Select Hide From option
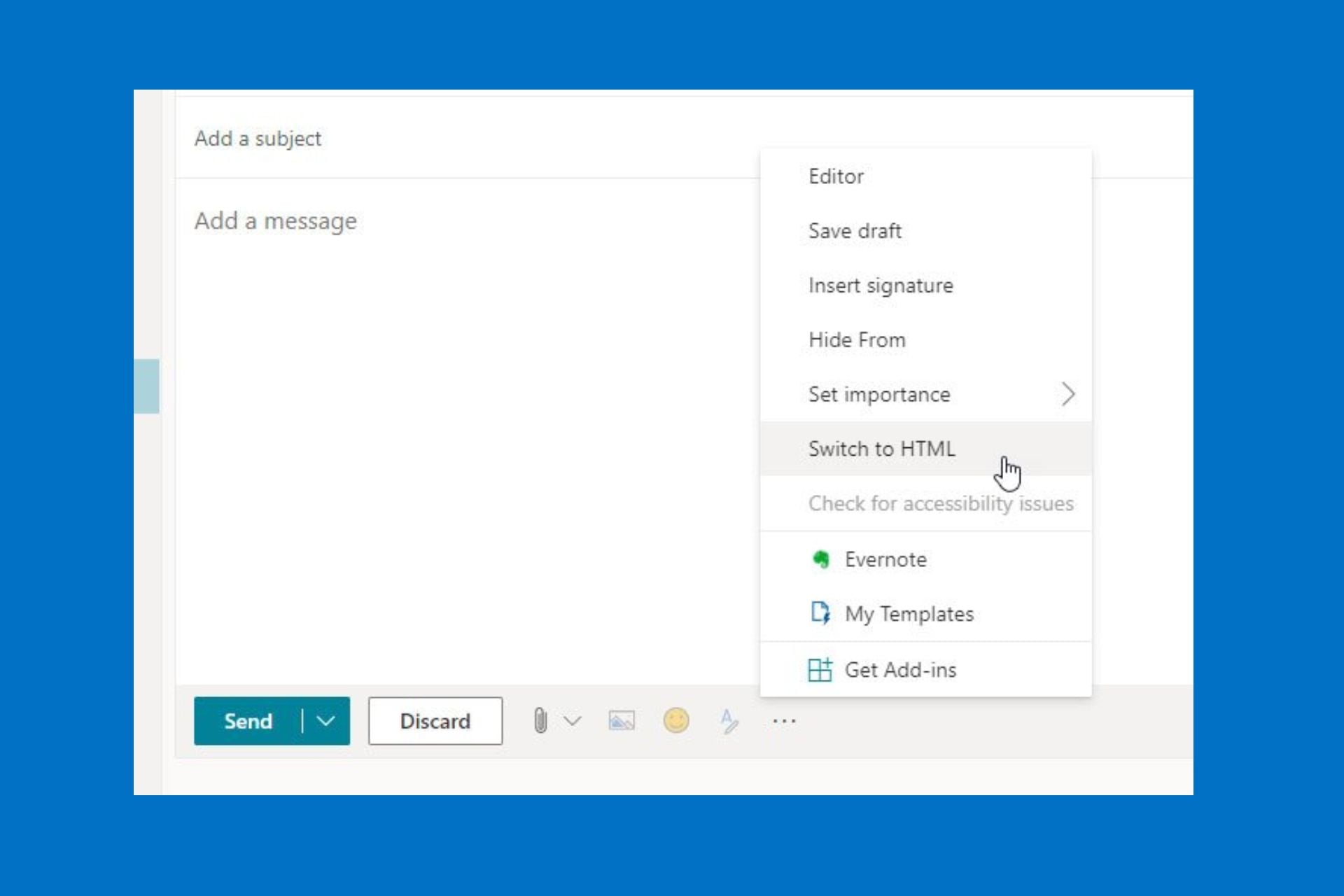 (x=857, y=339)
